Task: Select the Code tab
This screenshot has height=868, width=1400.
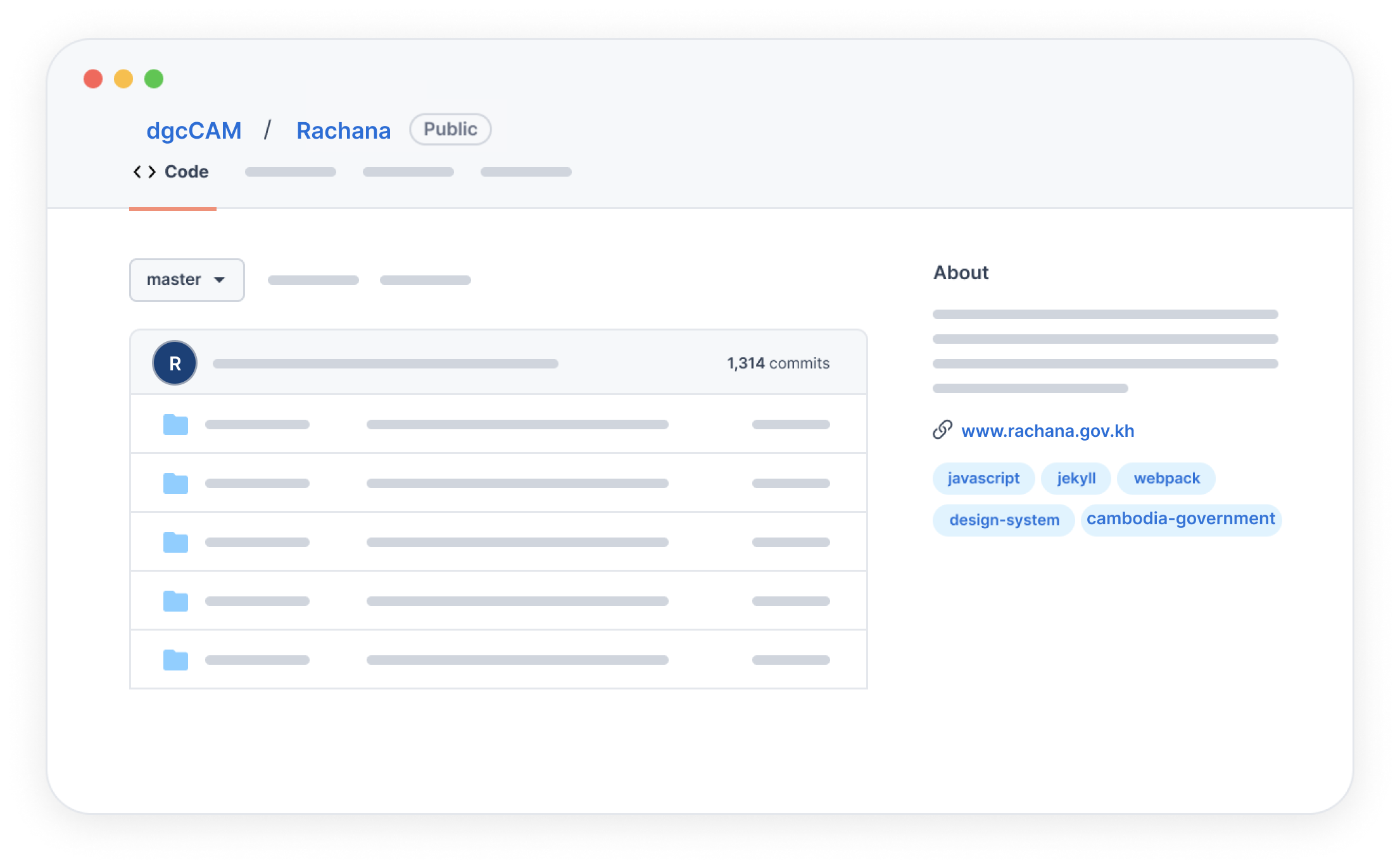Action: click(x=186, y=172)
